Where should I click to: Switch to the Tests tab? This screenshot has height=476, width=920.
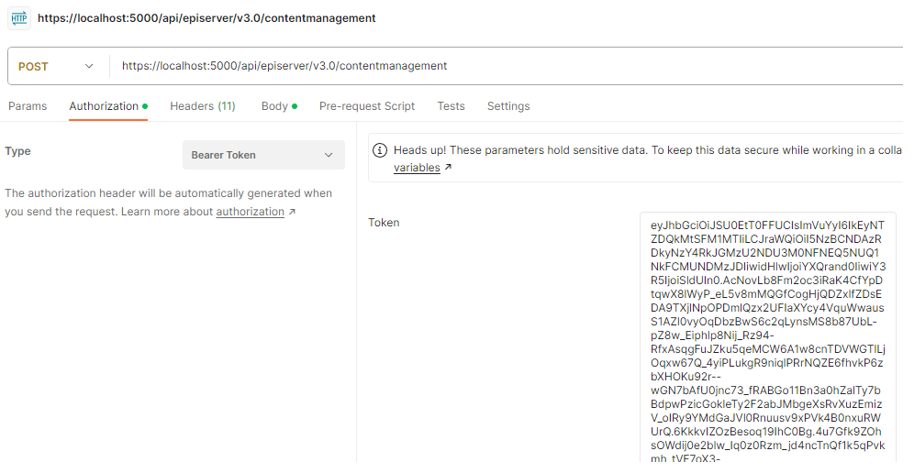coord(450,106)
